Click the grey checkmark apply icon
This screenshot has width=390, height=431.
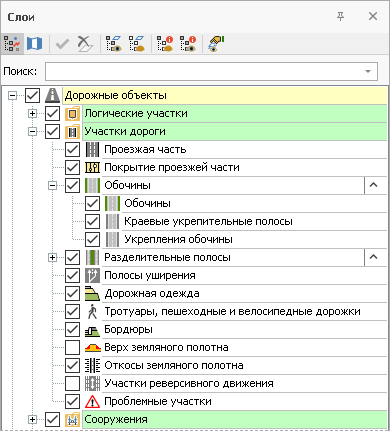(x=62, y=44)
